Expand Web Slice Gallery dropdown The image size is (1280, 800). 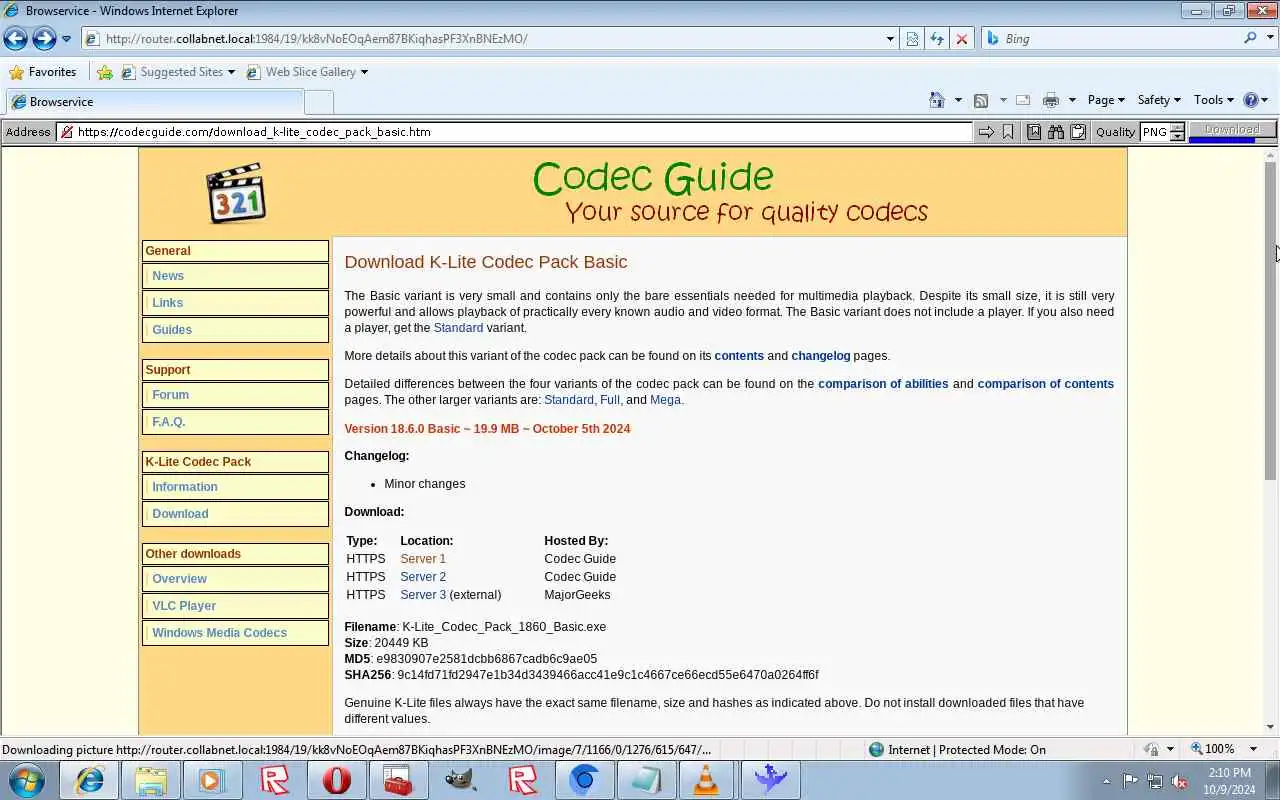[364, 72]
